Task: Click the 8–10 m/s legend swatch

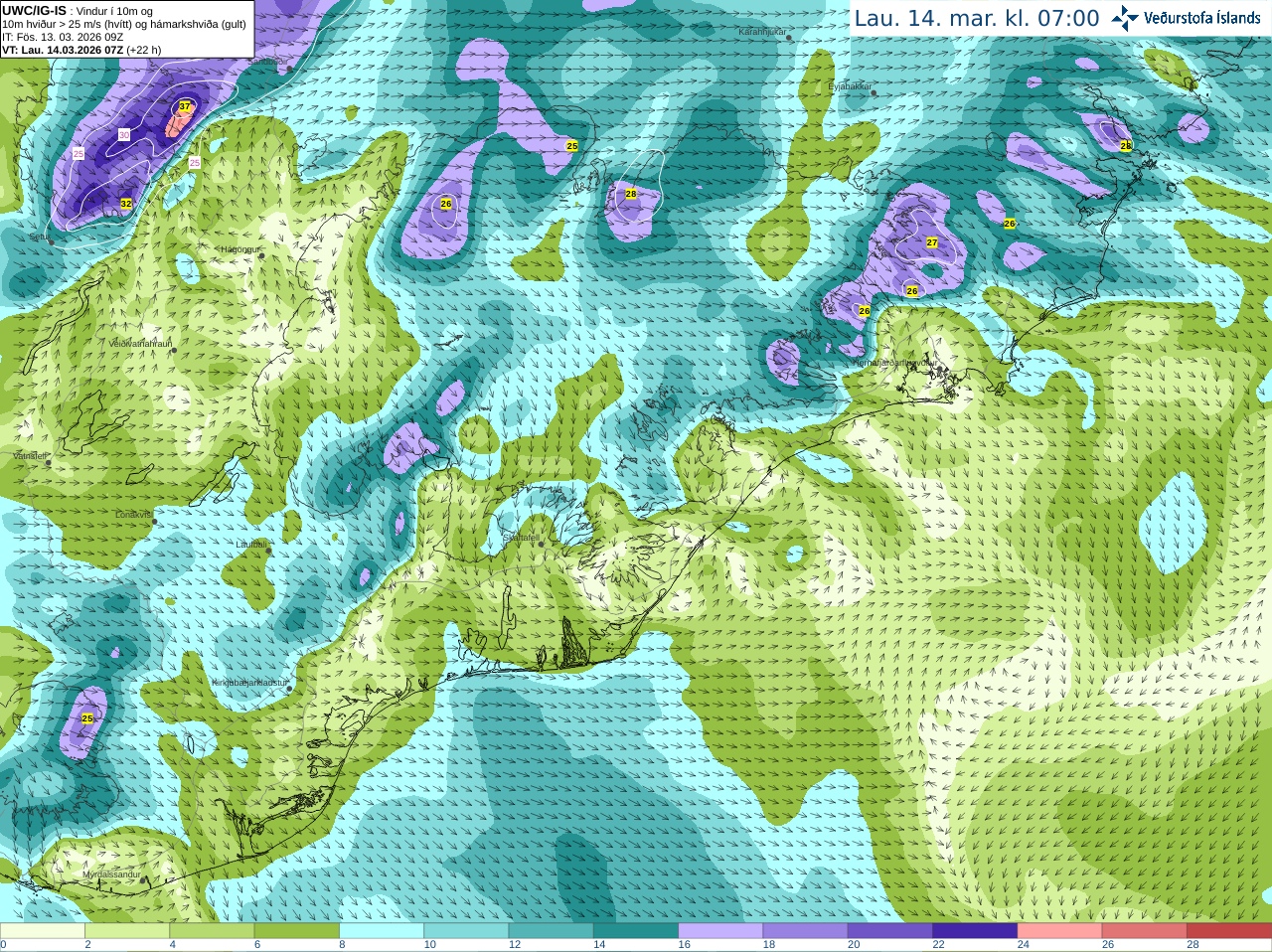Action: [x=382, y=931]
